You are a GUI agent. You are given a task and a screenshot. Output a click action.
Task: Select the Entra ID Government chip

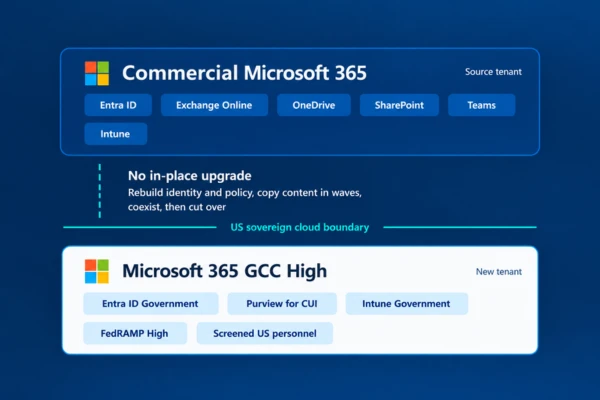(x=151, y=304)
